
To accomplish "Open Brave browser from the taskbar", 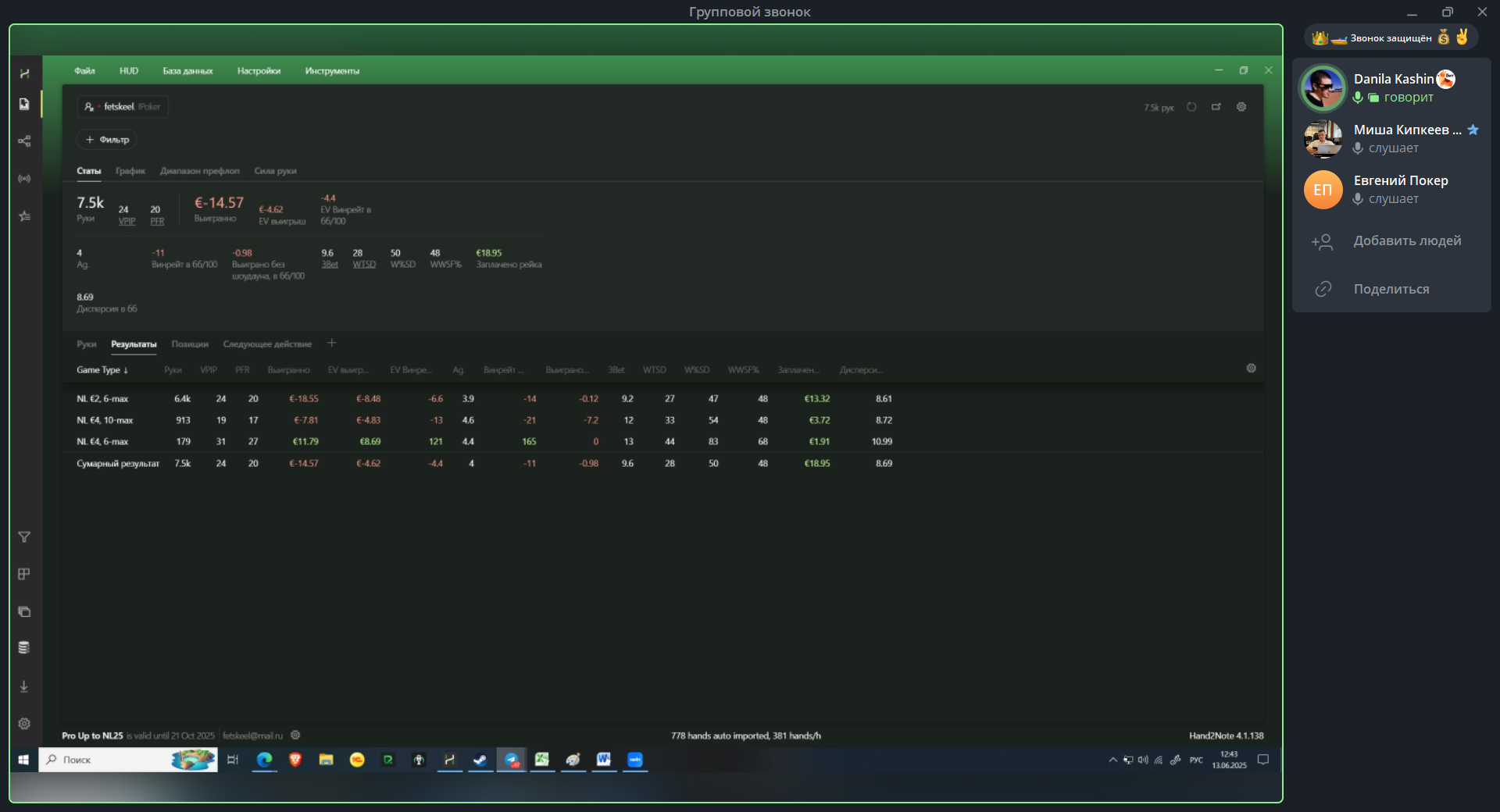I will tap(295, 760).
